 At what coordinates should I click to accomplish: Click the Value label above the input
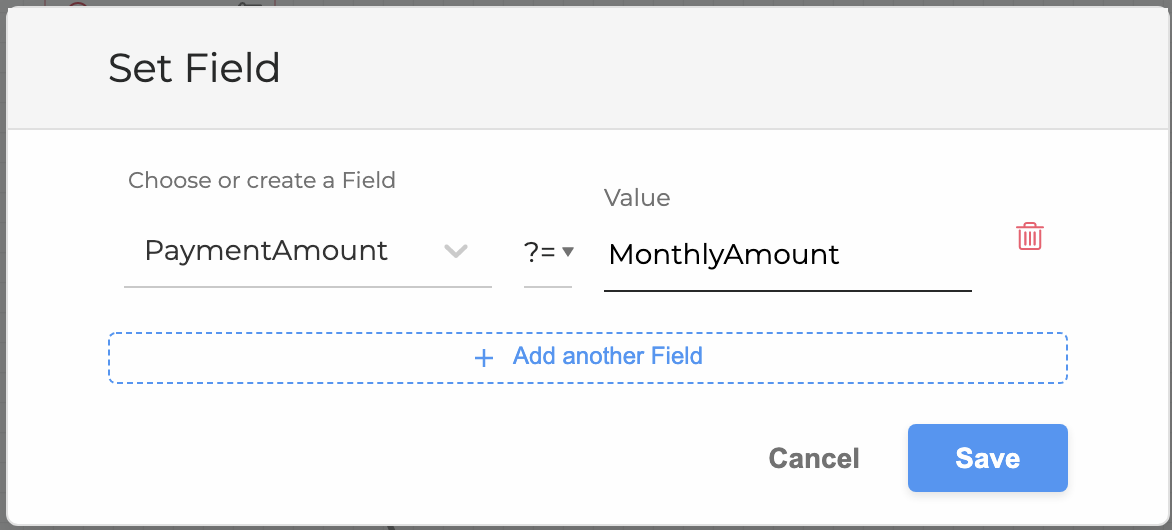tap(637, 198)
